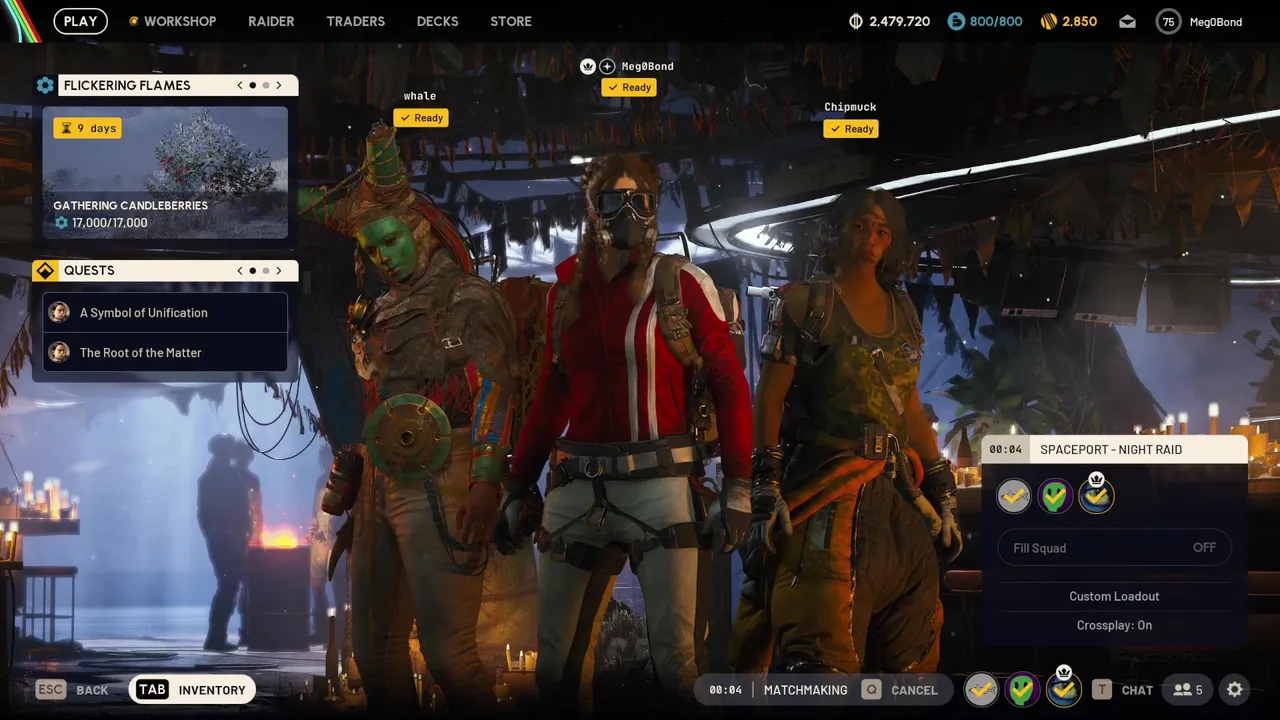Viewport: 1280px width, 720px height.
Task: Click the 17,000/17,000 event progress text
Action: tap(109, 223)
